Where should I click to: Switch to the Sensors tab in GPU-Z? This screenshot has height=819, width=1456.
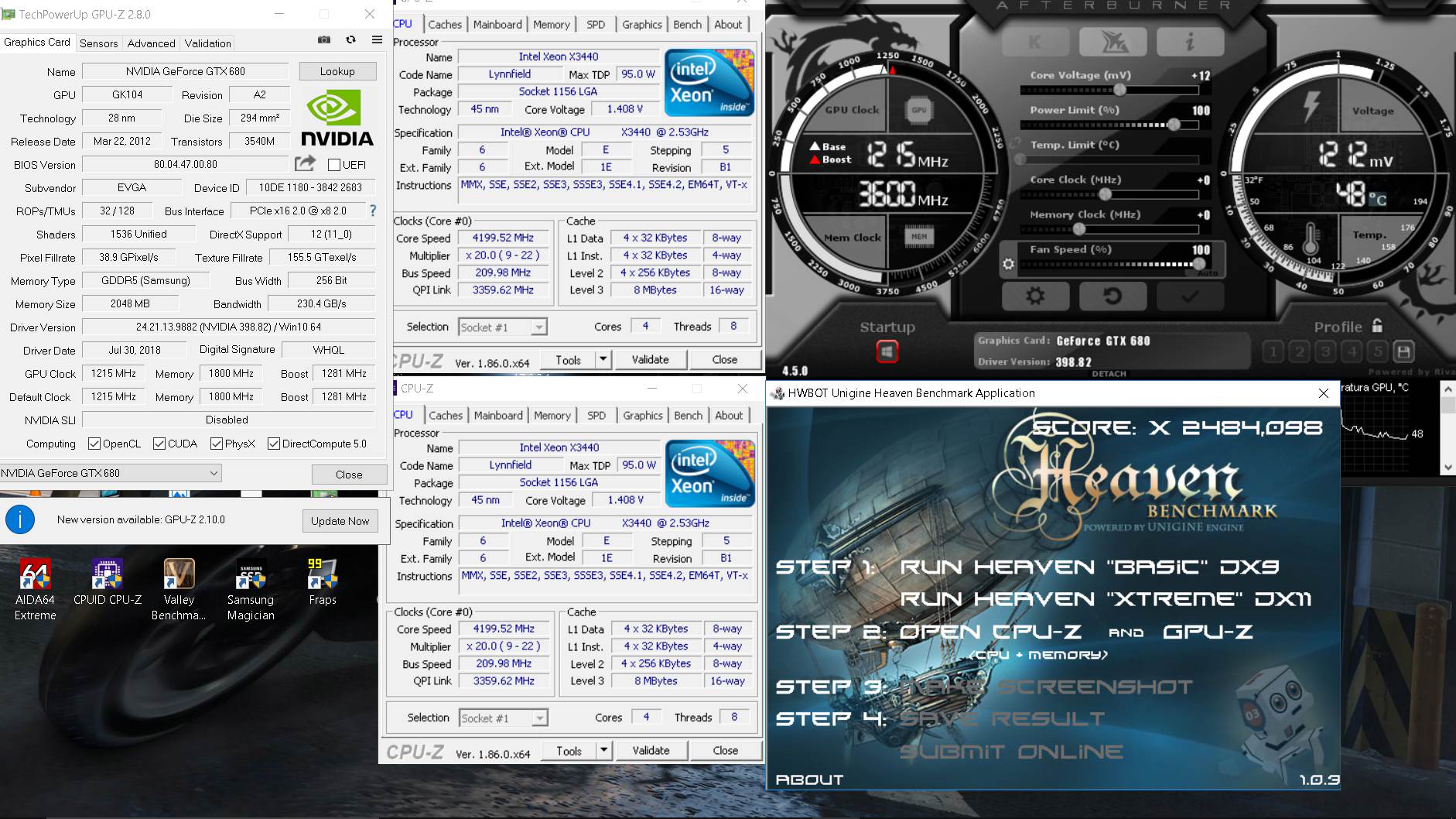[99, 43]
